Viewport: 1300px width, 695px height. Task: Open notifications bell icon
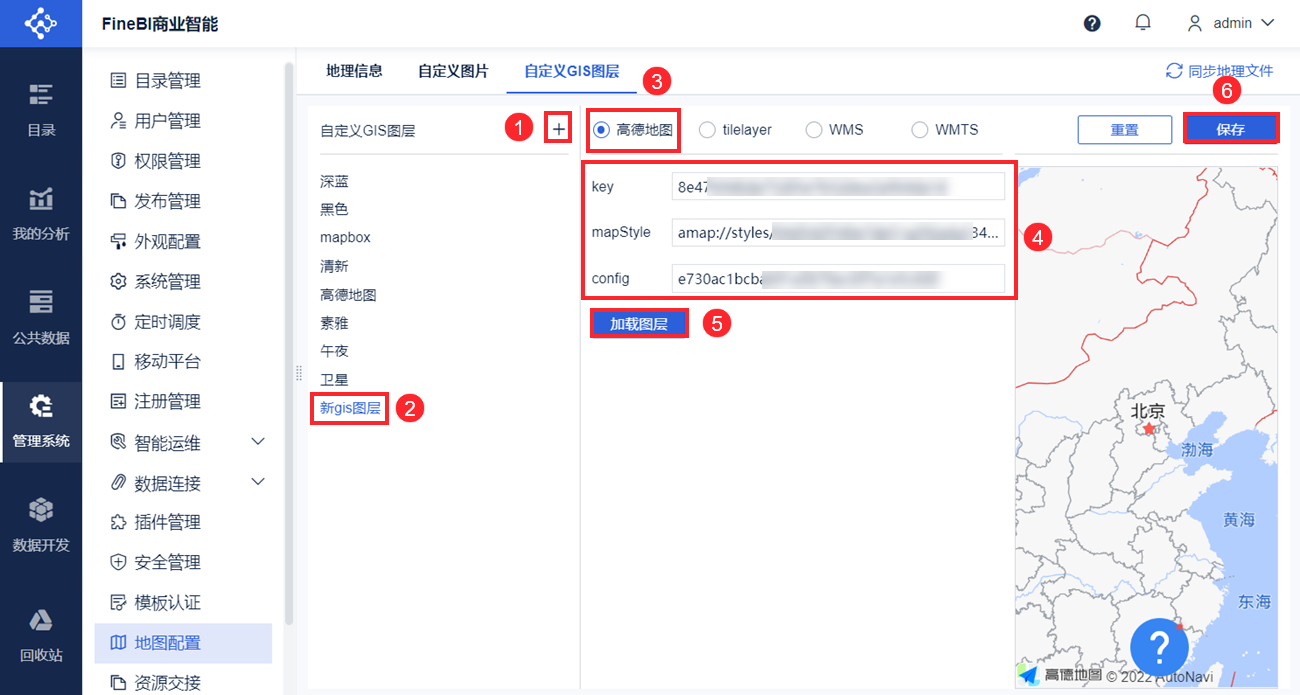[x=1143, y=22]
